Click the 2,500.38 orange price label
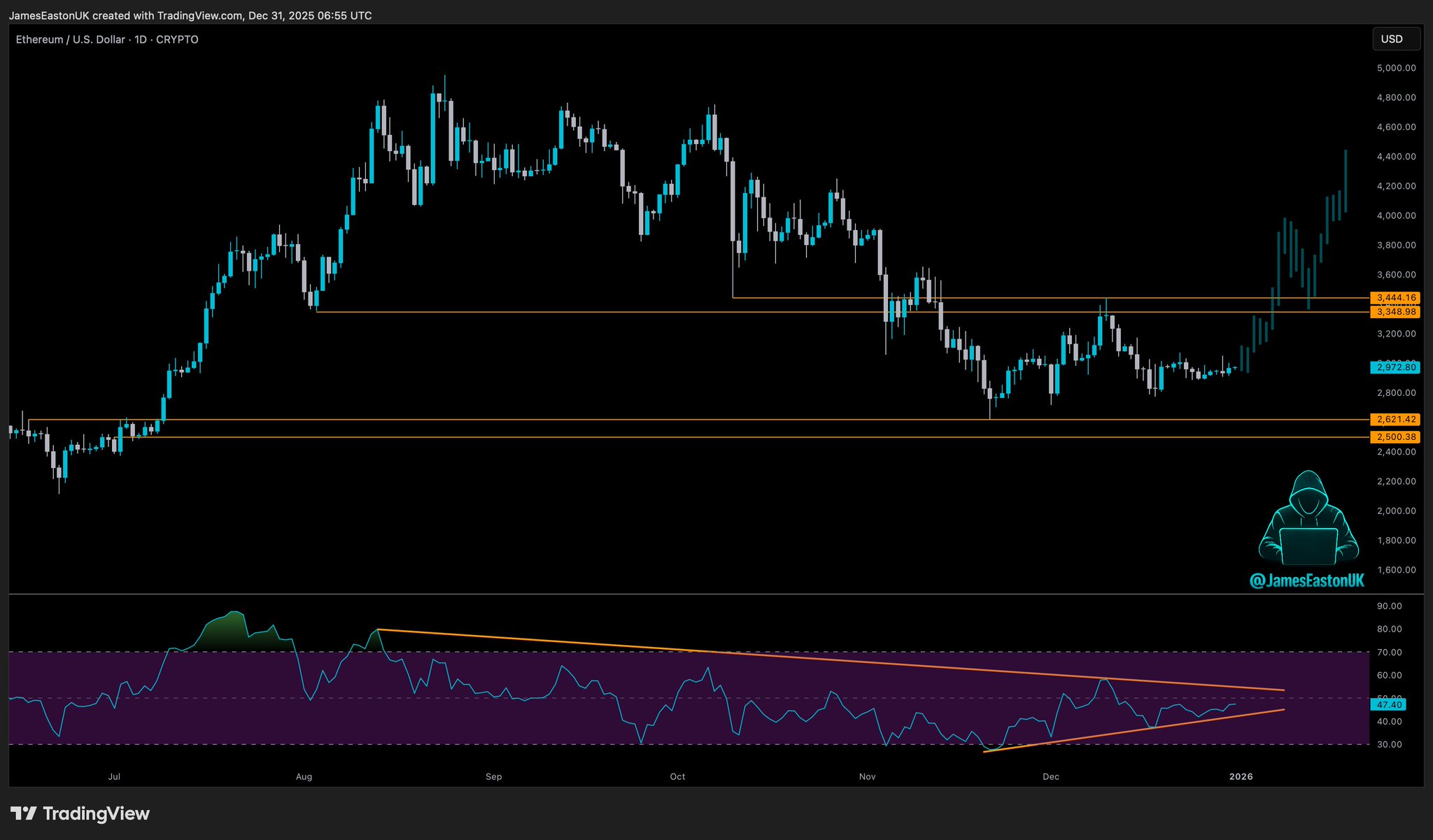 1395,437
